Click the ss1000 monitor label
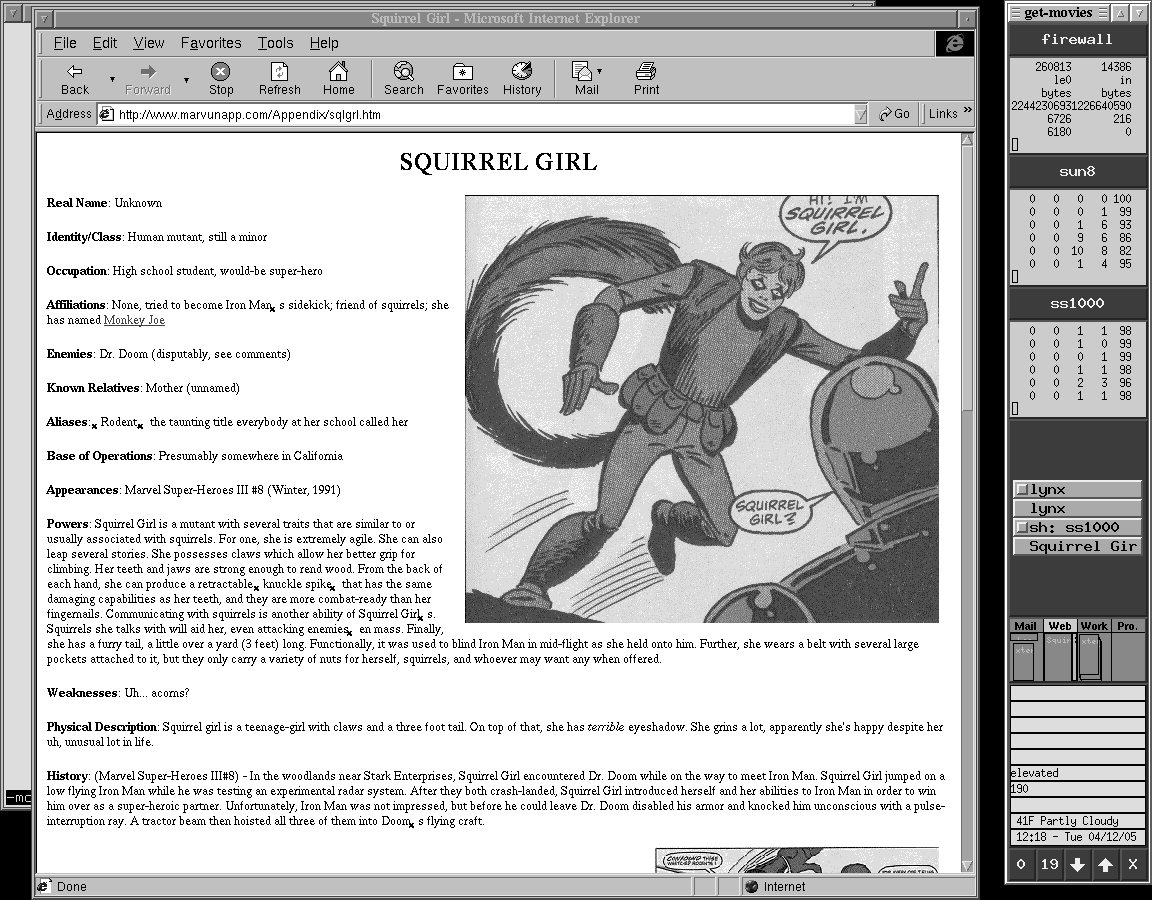This screenshot has height=900, width=1152. (x=1077, y=303)
